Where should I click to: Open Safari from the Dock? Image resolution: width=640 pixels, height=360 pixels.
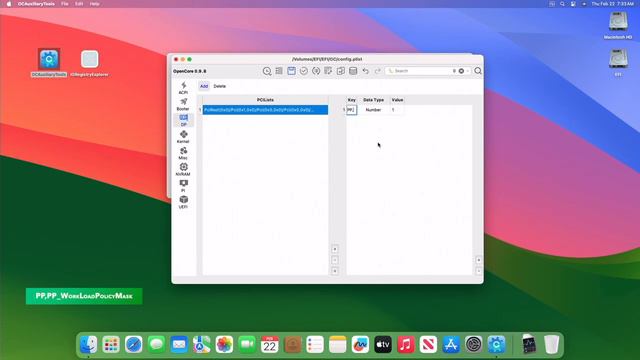tap(133, 345)
